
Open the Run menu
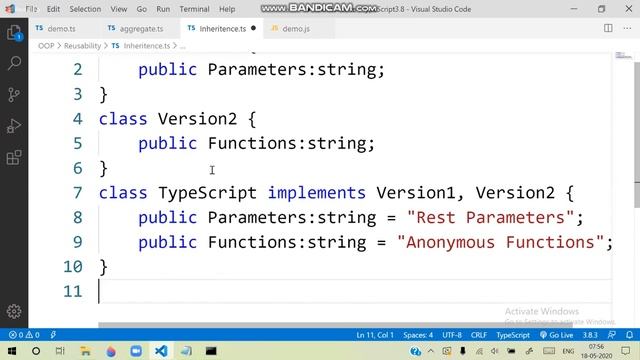(x=163, y=9)
